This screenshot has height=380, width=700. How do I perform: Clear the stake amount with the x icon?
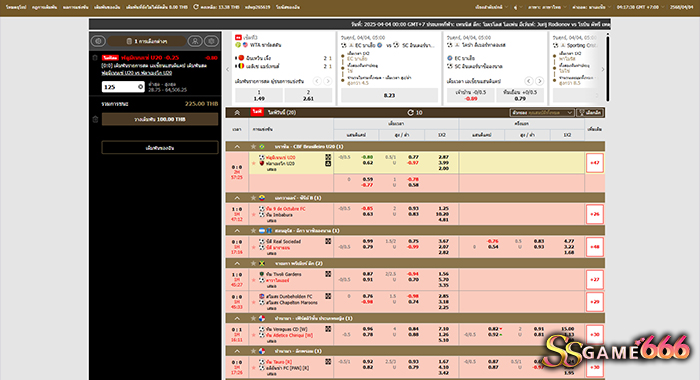pyautogui.click(x=140, y=87)
